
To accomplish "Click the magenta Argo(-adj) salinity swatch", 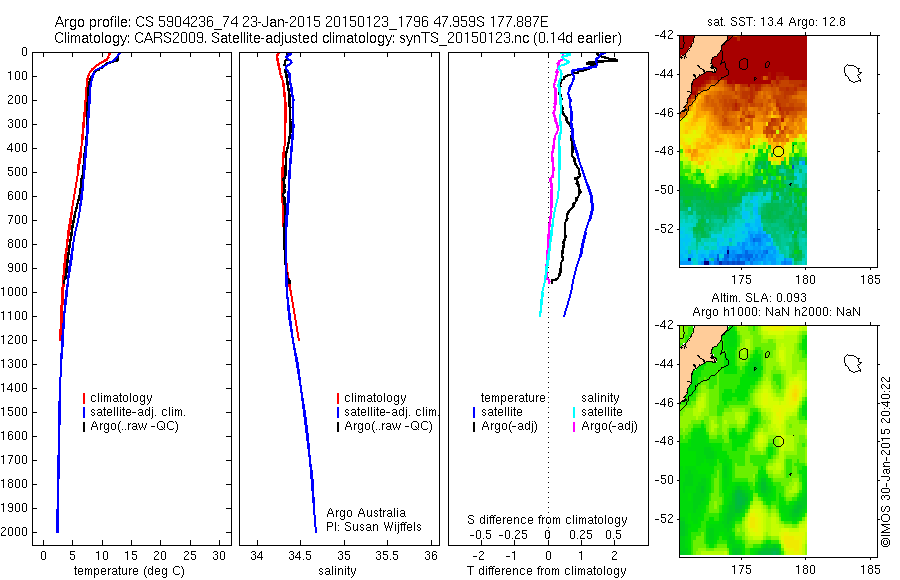I will click(x=574, y=427).
